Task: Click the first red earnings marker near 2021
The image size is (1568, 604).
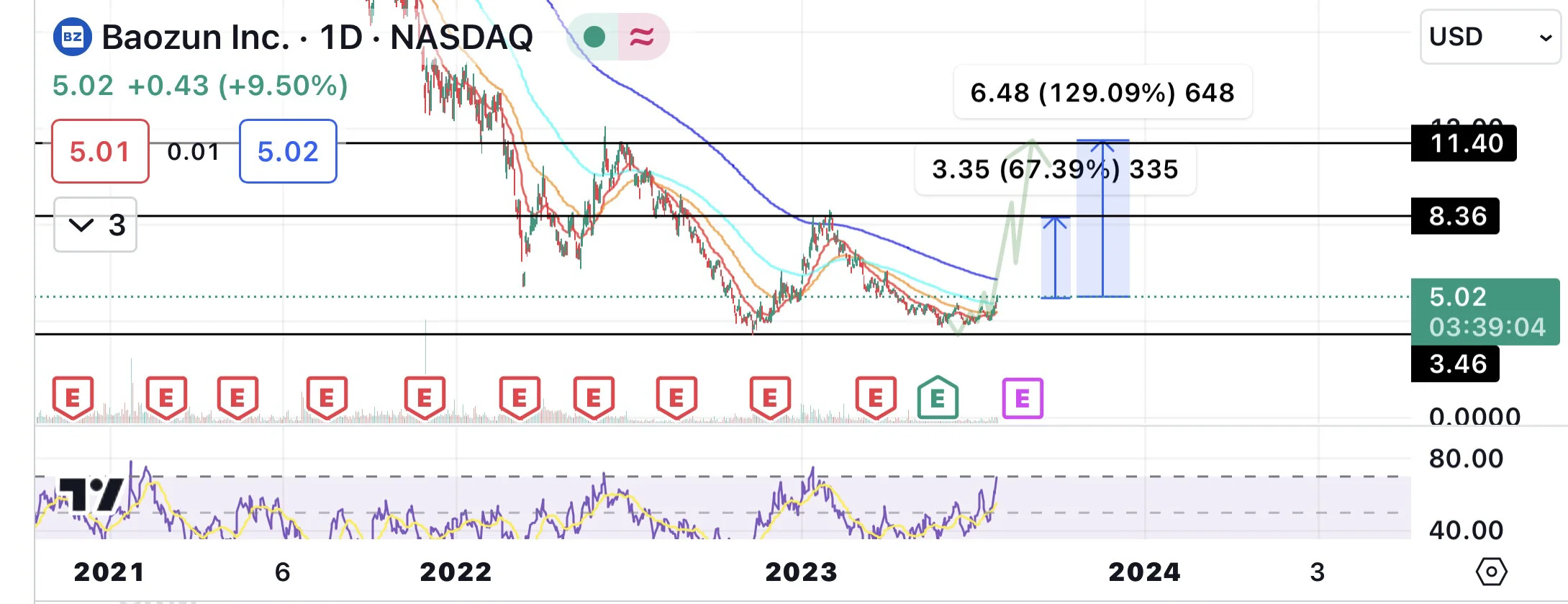Action: 73,397
